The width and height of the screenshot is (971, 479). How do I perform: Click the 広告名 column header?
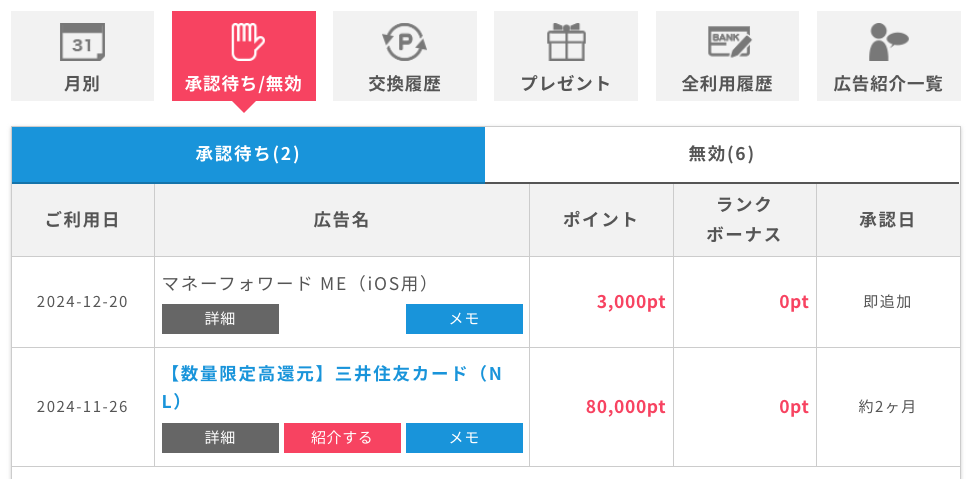tap(342, 220)
